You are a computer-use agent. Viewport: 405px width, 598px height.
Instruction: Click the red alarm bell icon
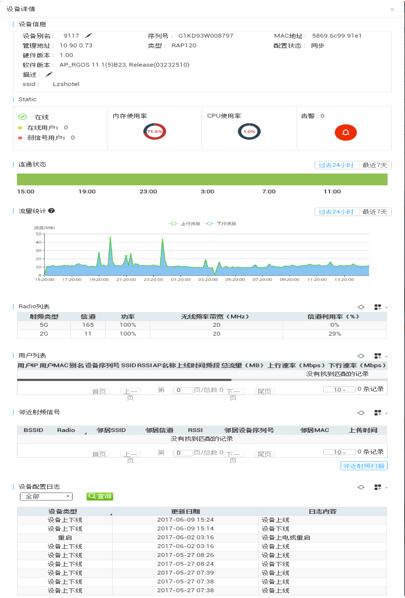click(346, 132)
